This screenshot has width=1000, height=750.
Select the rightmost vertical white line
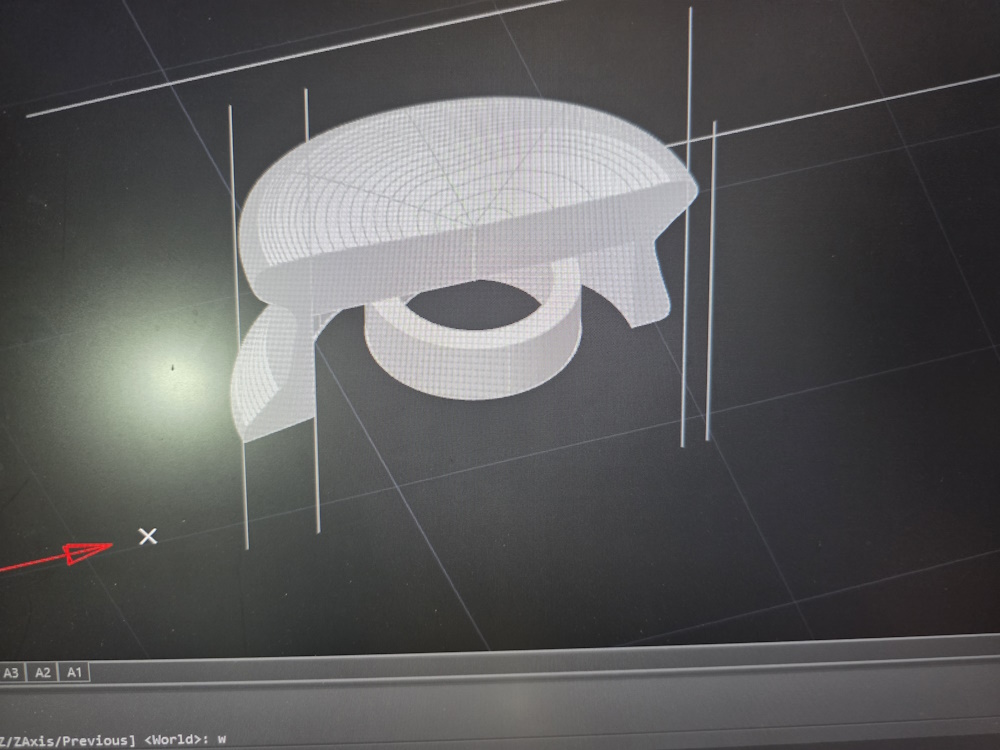coord(711,300)
